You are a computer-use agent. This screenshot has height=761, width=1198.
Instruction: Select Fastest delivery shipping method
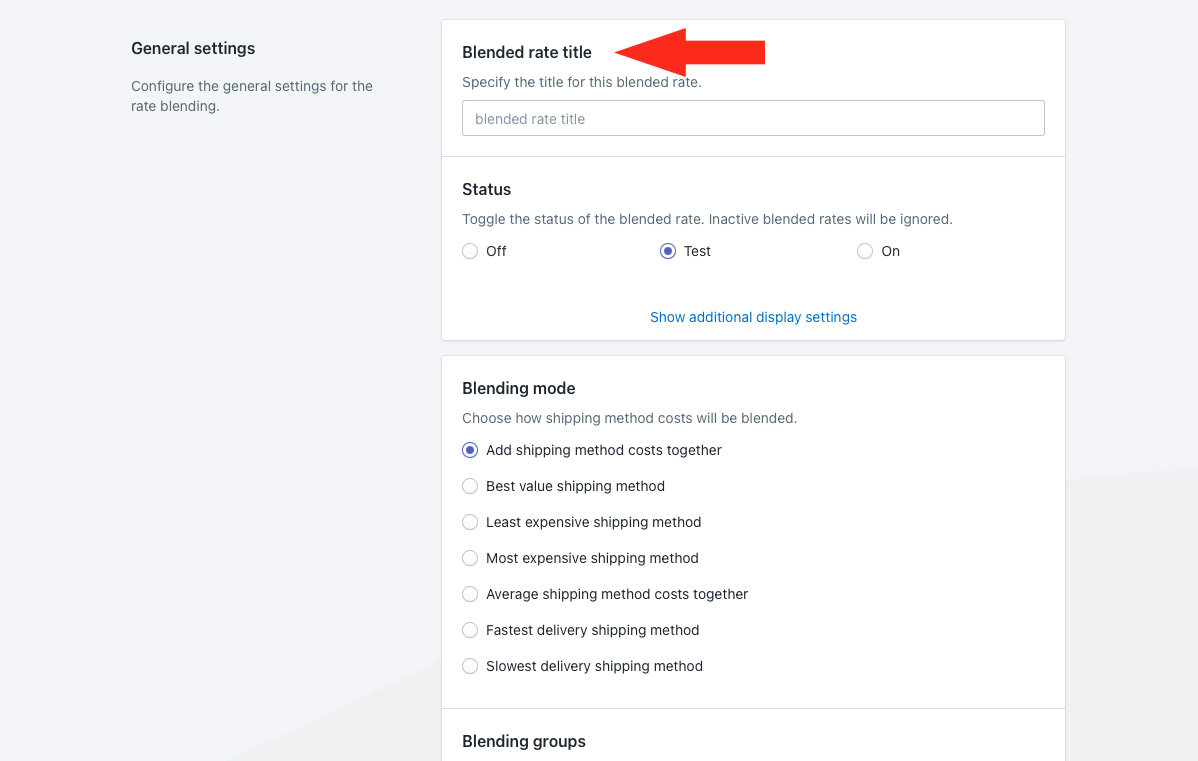pyautogui.click(x=470, y=631)
